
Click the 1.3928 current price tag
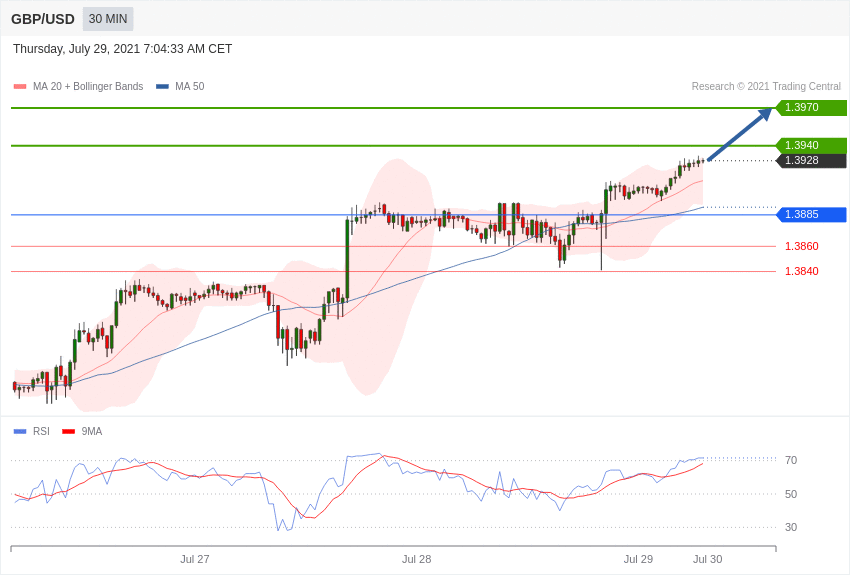point(811,160)
